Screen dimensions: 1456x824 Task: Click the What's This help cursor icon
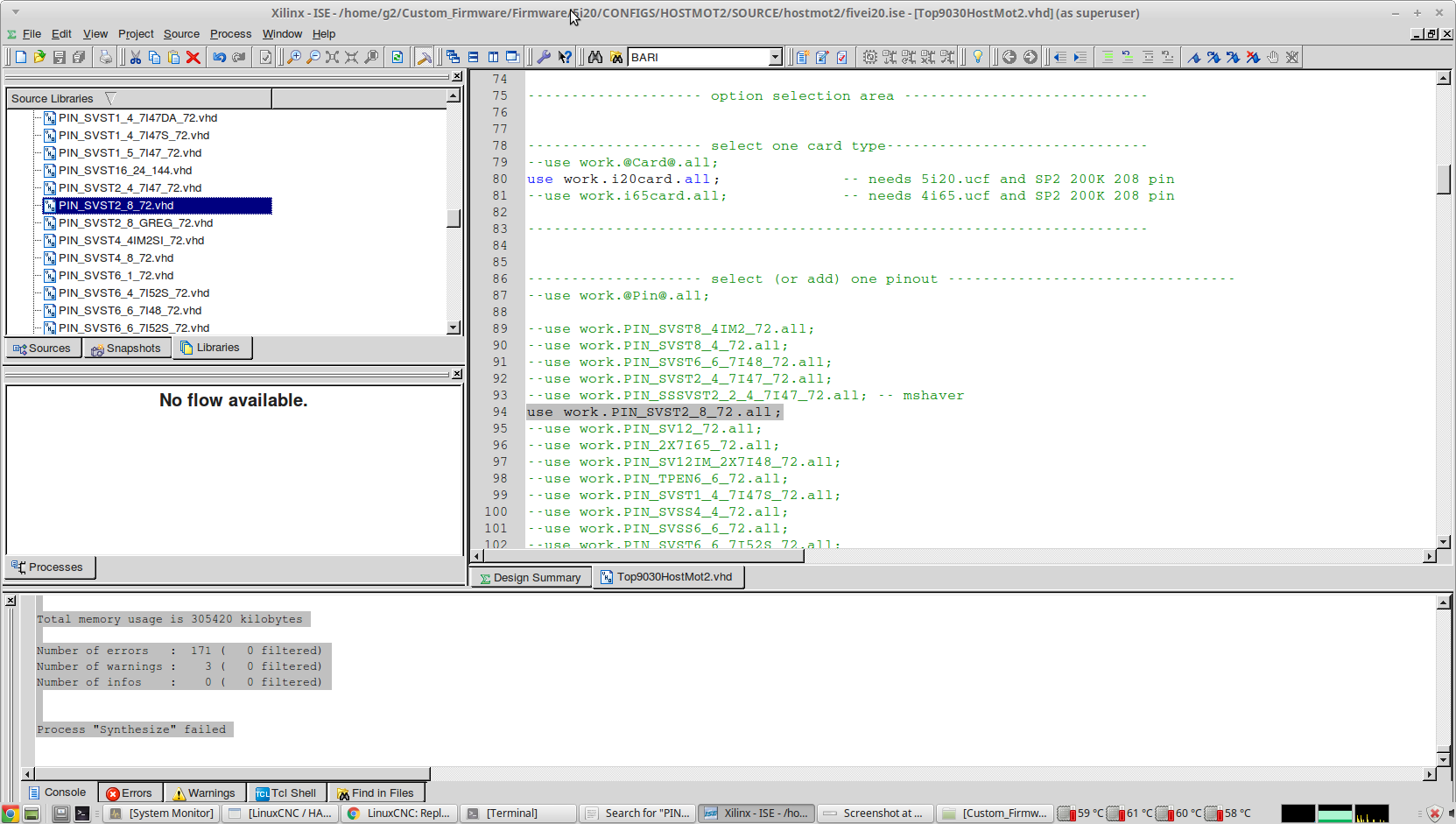click(x=565, y=57)
